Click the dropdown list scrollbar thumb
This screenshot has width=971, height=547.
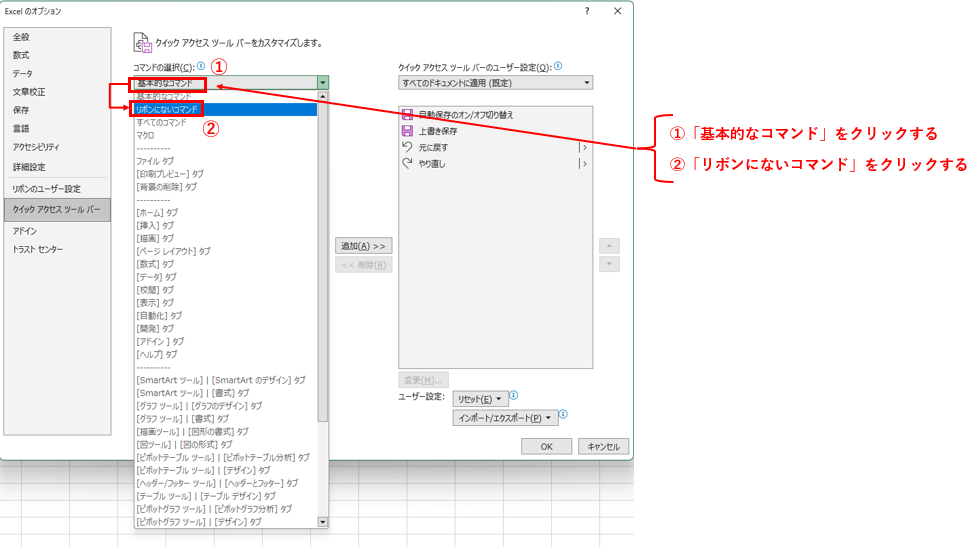click(323, 261)
